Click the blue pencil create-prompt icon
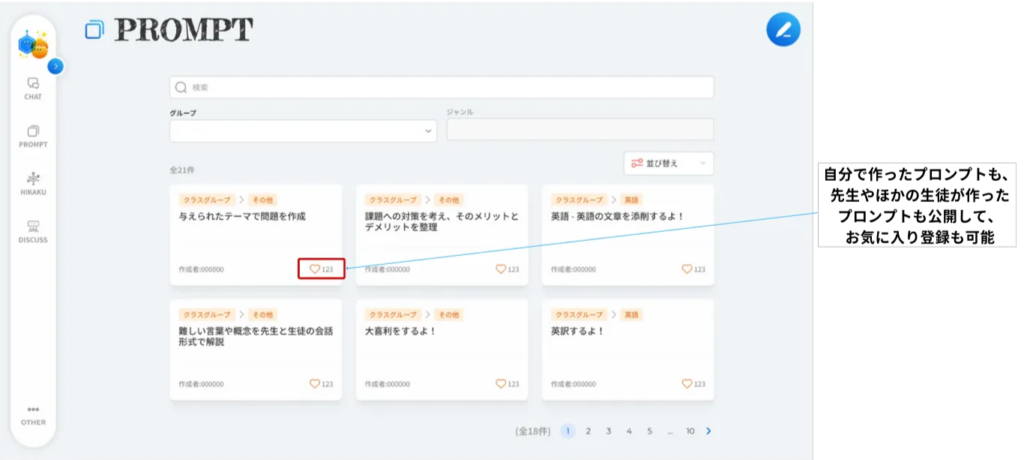The height and width of the screenshot is (460, 1024). (783, 30)
